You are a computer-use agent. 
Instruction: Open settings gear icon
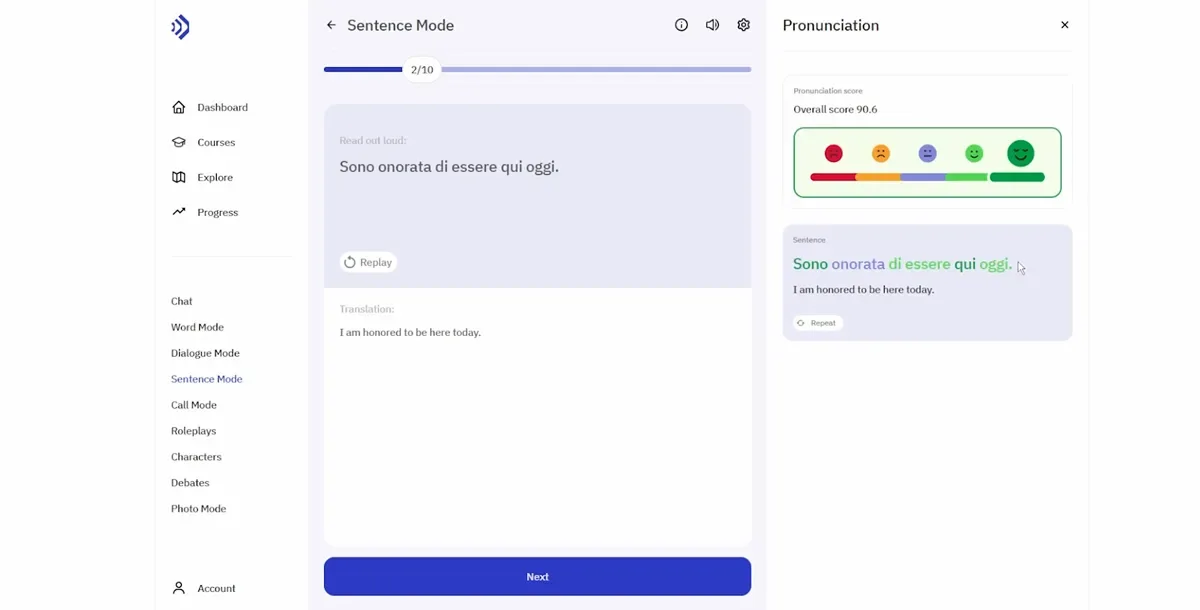[x=743, y=25]
